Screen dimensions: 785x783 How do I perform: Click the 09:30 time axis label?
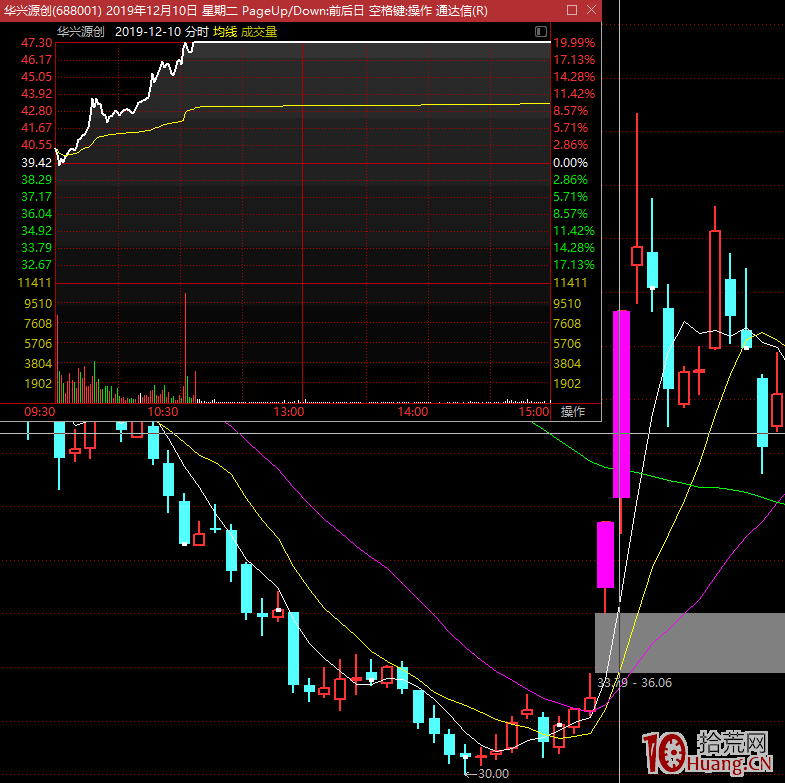tap(40, 412)
